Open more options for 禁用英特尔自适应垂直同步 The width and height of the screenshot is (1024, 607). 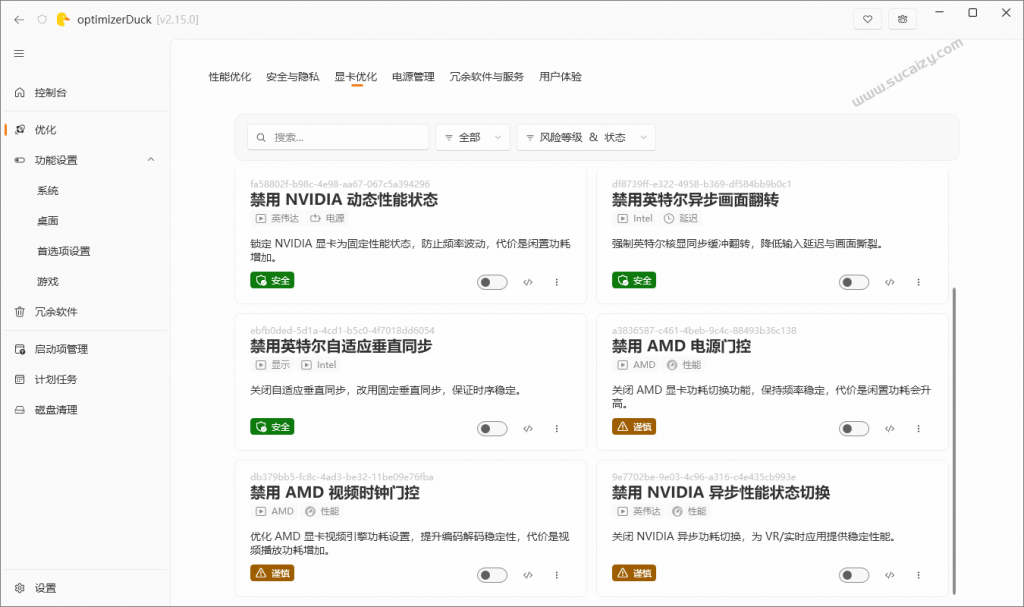click(556, 429)
